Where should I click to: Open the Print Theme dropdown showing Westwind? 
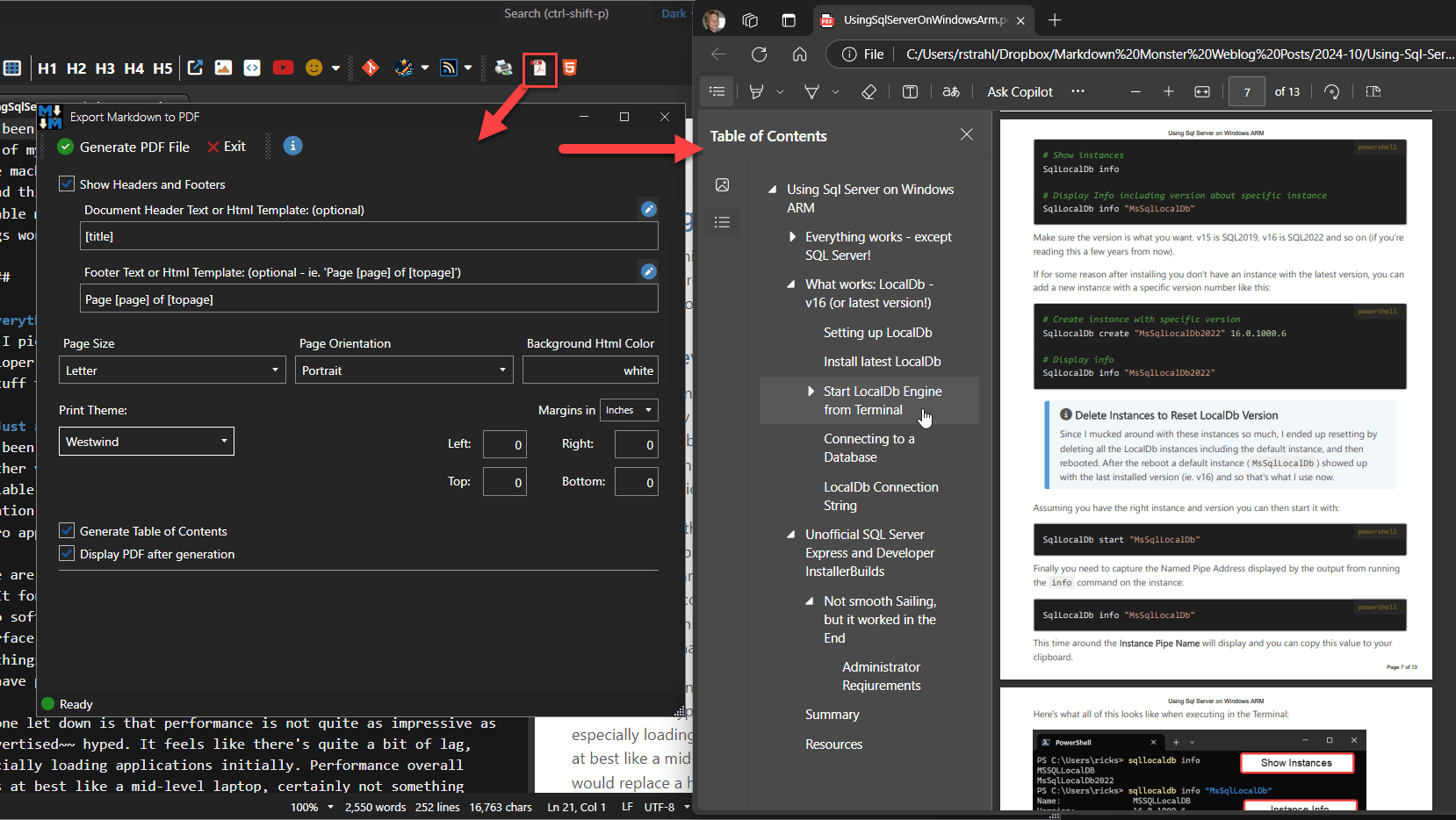147,442
